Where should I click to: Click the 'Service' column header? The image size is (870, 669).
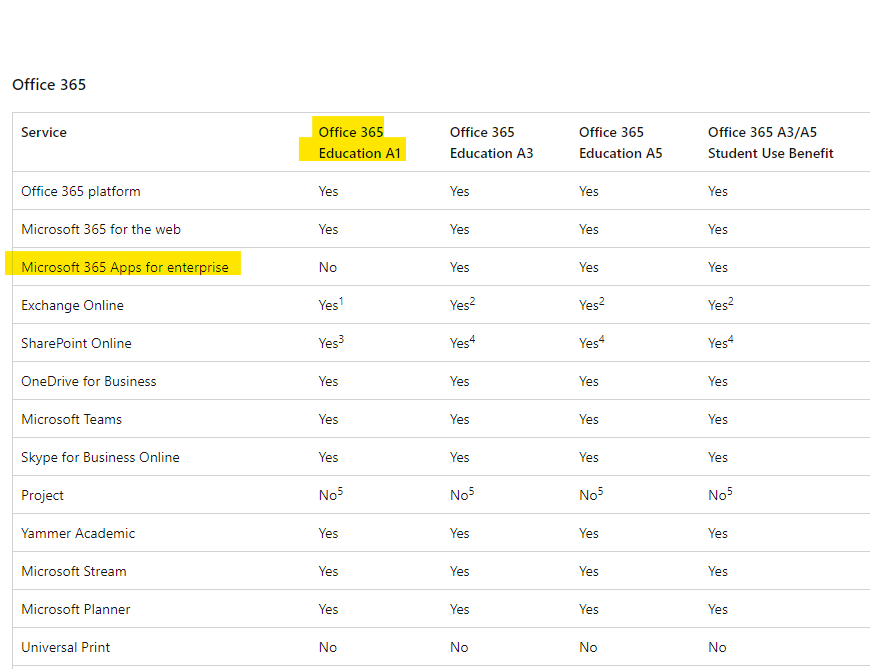tap(44, 132)
